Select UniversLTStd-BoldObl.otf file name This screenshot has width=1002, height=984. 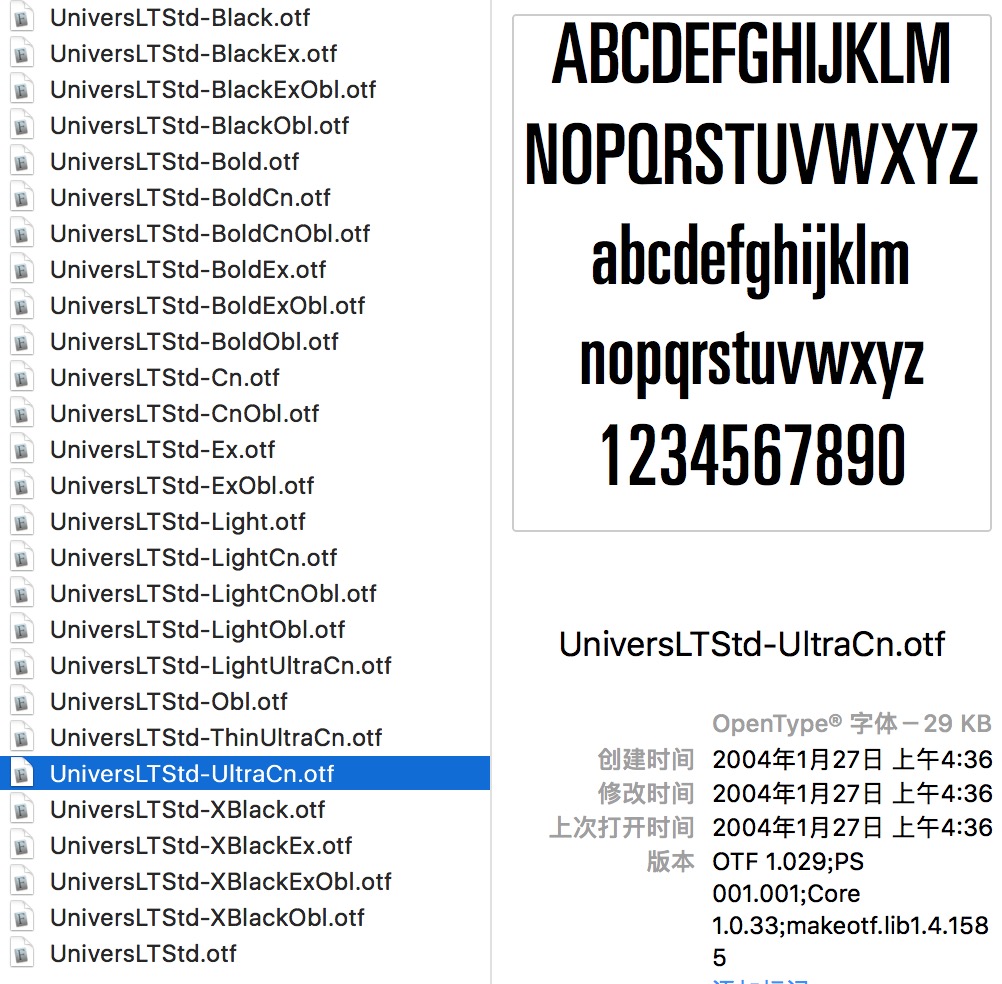click(x=194, y=342)
